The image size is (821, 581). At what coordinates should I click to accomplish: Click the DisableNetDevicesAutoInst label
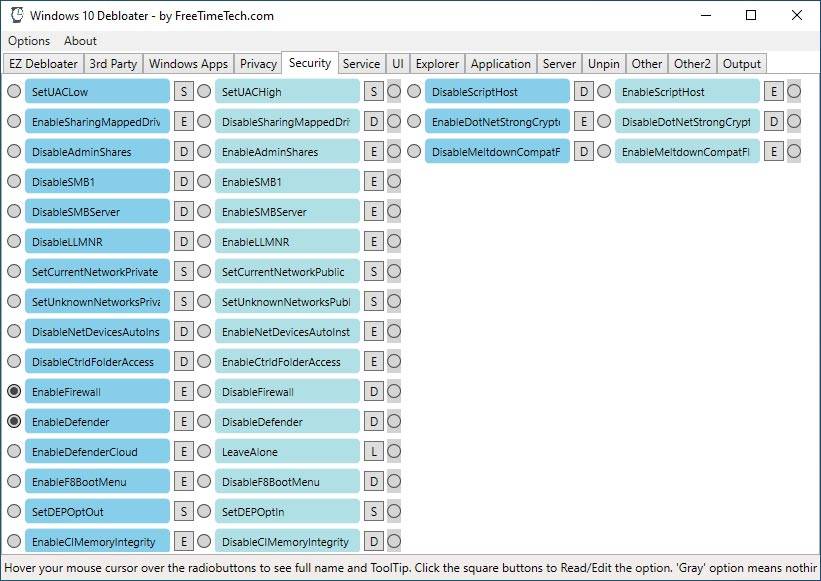click(x=97, y=331)
